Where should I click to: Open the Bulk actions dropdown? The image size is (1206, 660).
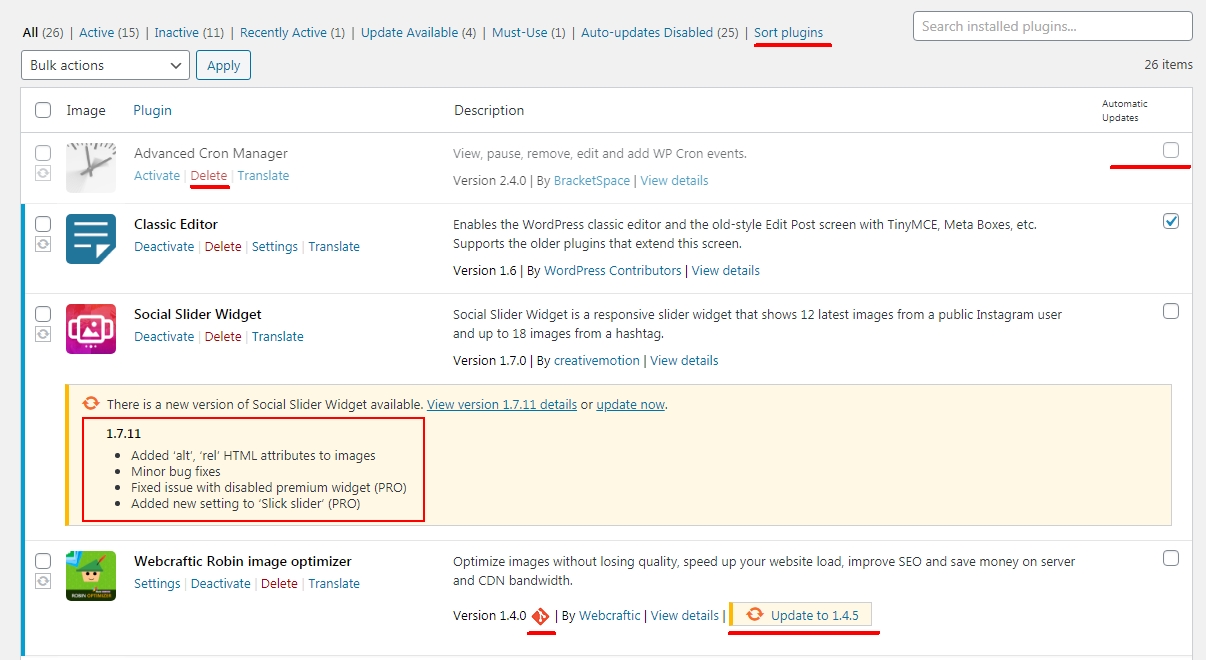tap(105, 65)
